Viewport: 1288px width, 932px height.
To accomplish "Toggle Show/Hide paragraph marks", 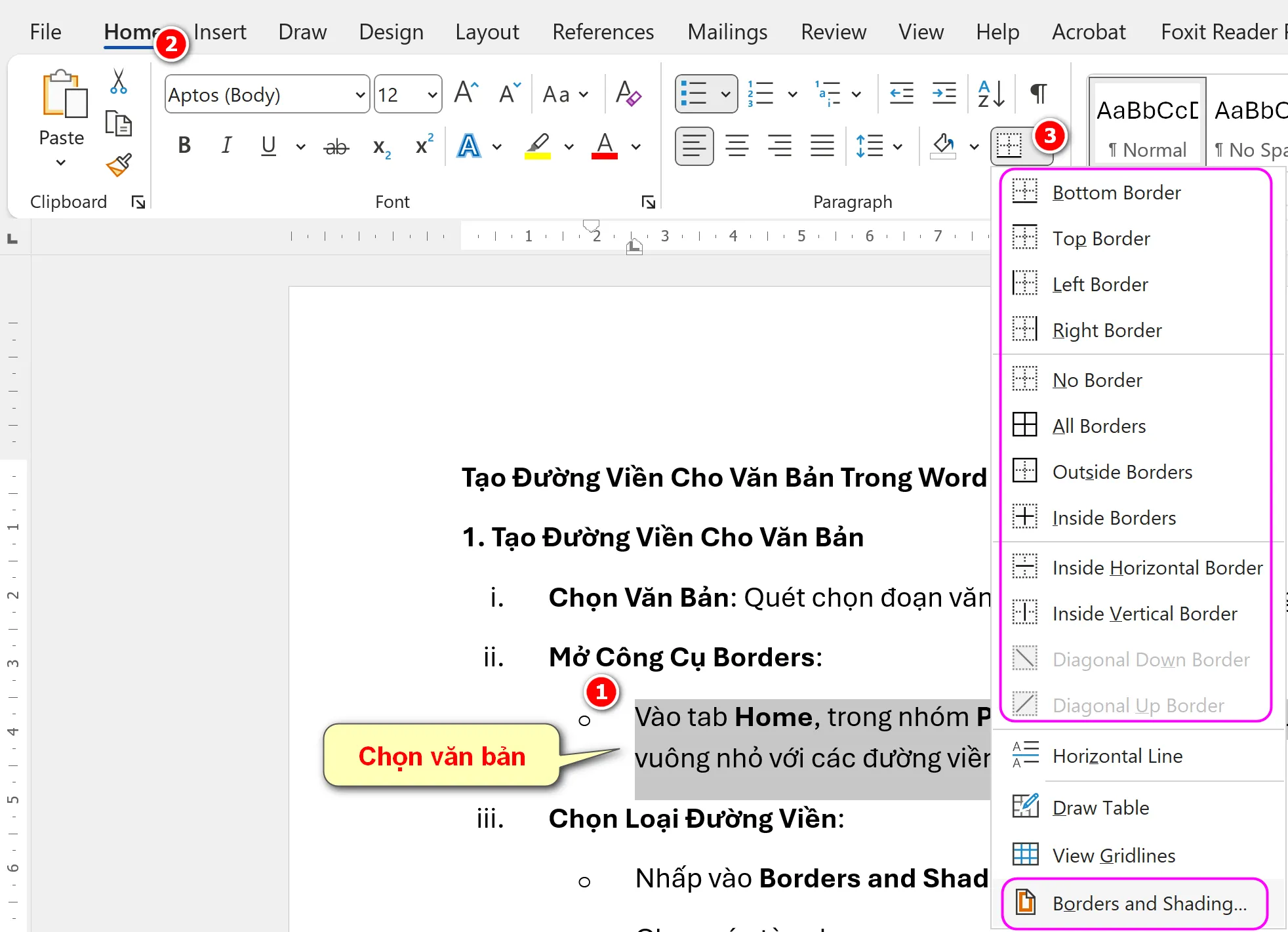I will point(1037,94).
